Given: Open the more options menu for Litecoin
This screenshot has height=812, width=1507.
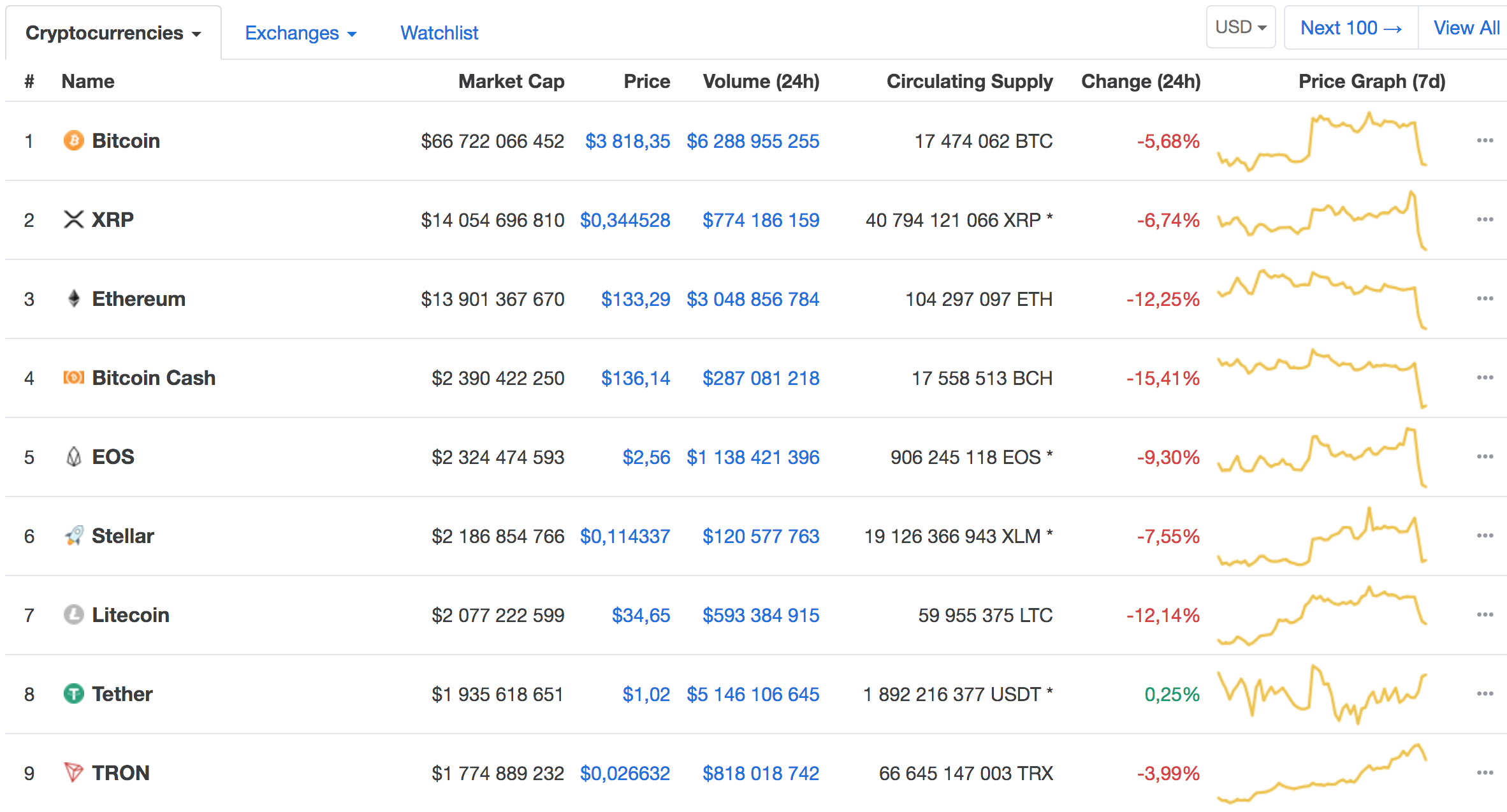Looking at the screenshot, I should (1485, 614).
